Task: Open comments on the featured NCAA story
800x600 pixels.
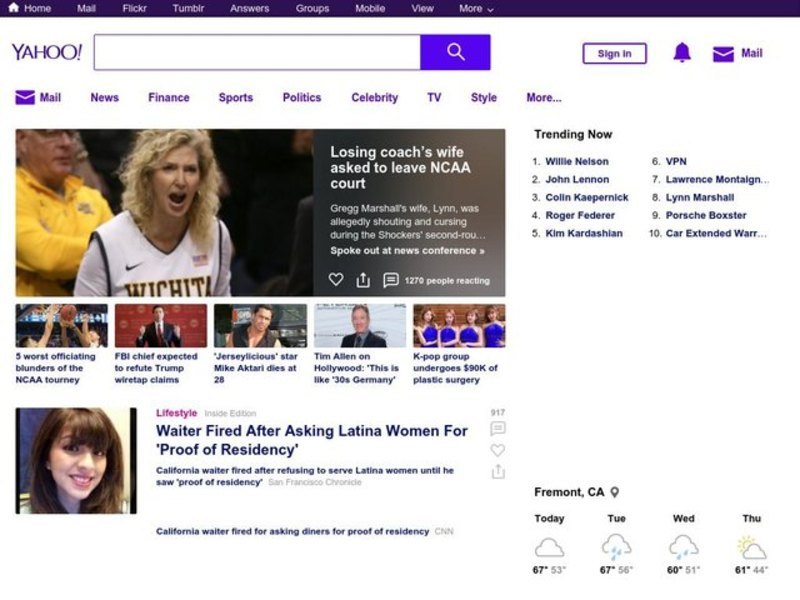Action: point(391,280)
